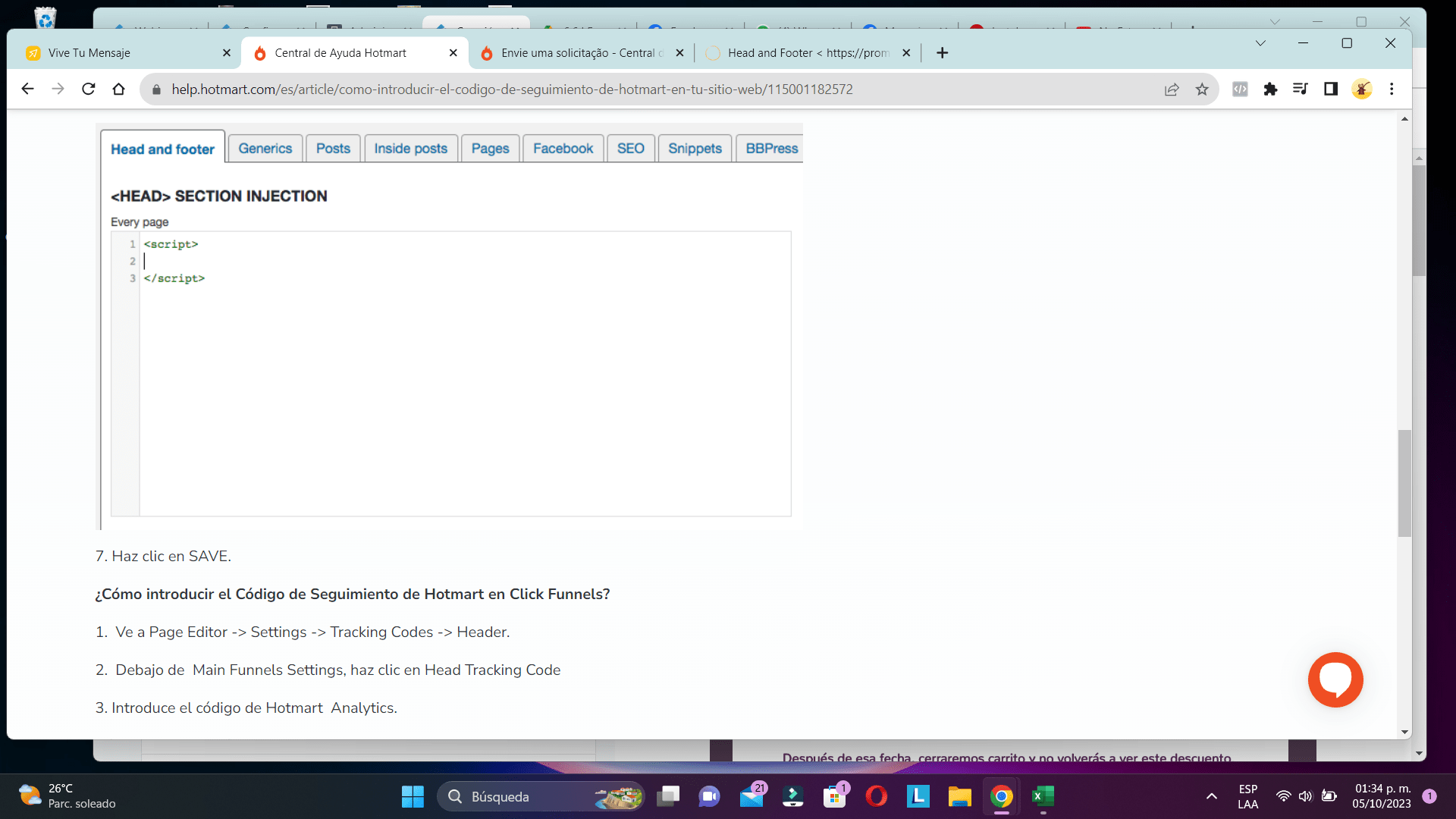Screen dimensions: 1456x819
Task: Close the Head and Footer tab
Action: click(x=906, y=53)
